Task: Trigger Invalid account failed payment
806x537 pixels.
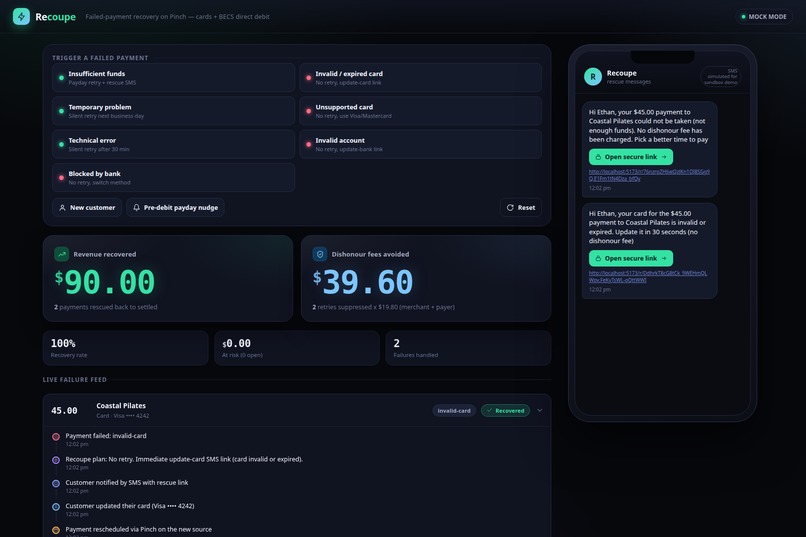Action: pyautogui.click(x=420, y=144)
